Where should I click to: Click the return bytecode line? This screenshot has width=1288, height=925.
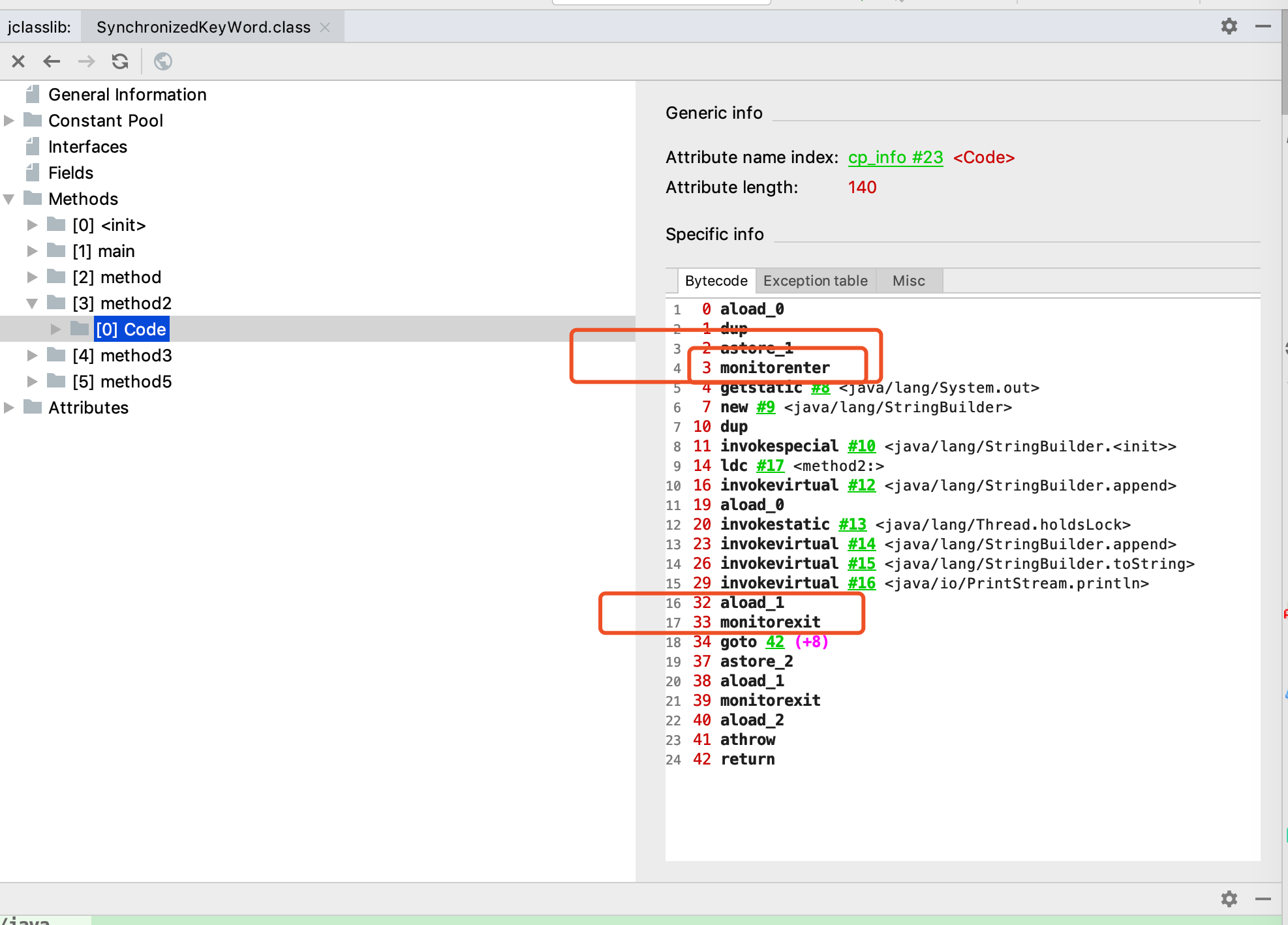(748, 759)
